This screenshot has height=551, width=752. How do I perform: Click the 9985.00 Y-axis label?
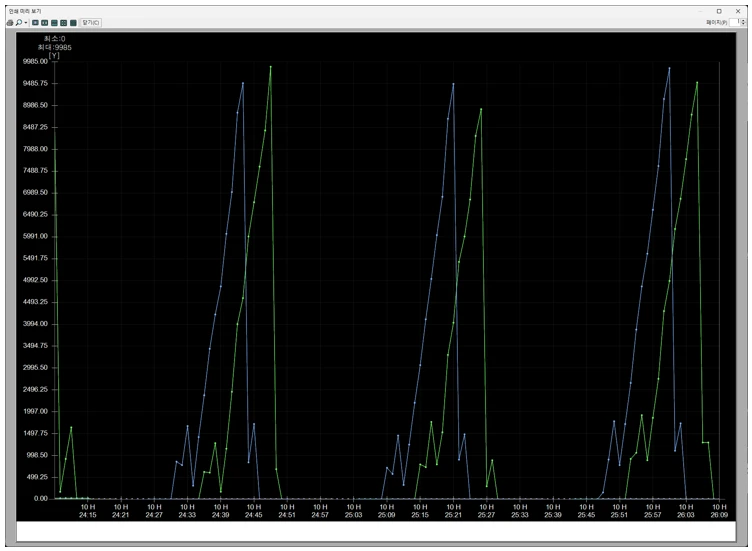[35, 61]
